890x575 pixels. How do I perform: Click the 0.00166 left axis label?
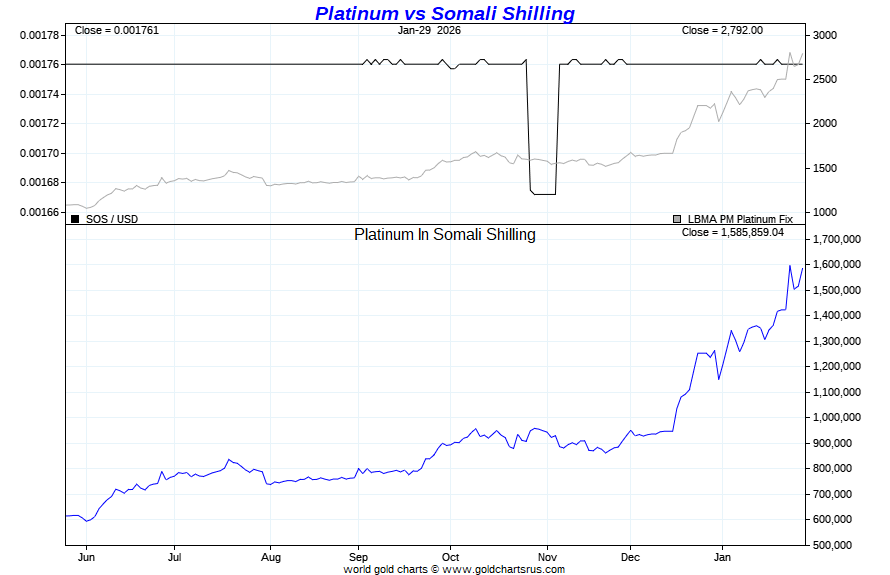coord(39,212)
